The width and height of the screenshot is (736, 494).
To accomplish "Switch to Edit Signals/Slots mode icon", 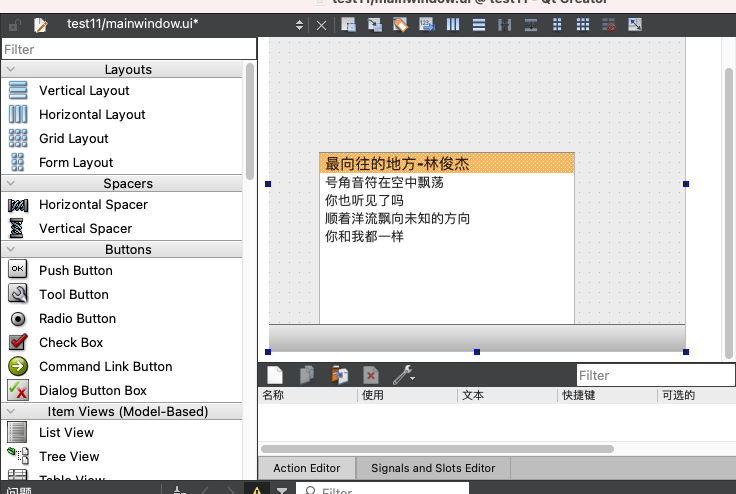I will [374, 24].
